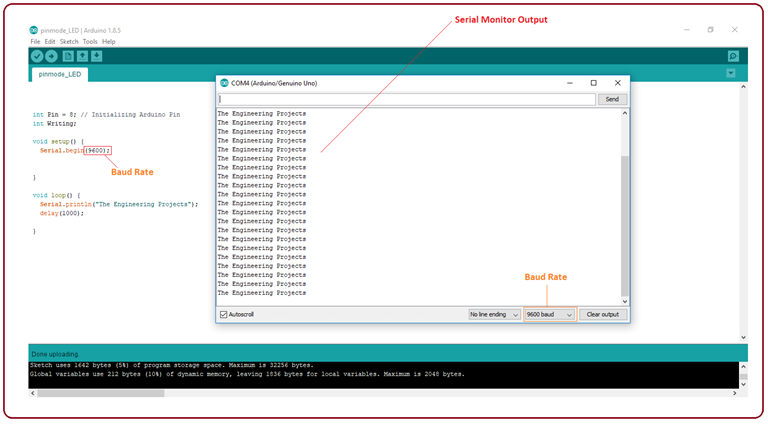Expand the No line ending dropdown
The width and height of the screenshot is (768, 424).
[495, 314]
